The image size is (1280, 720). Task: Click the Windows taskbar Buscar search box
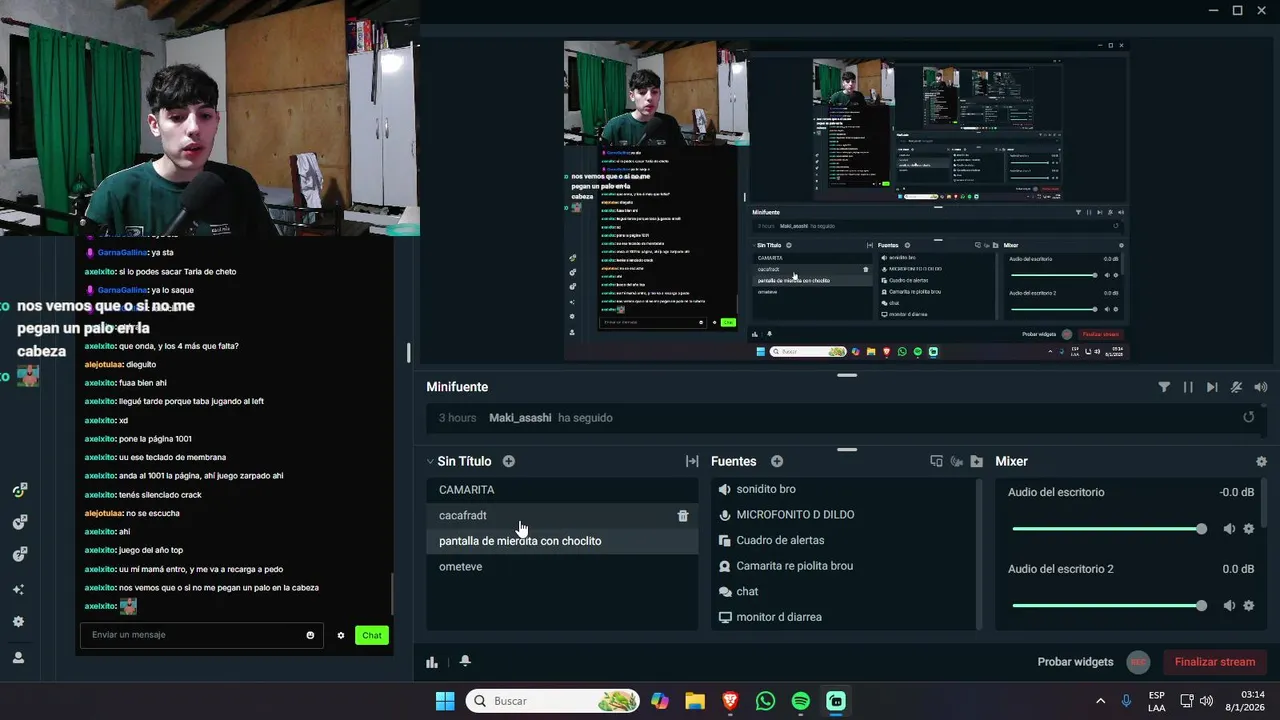(554, 701)
